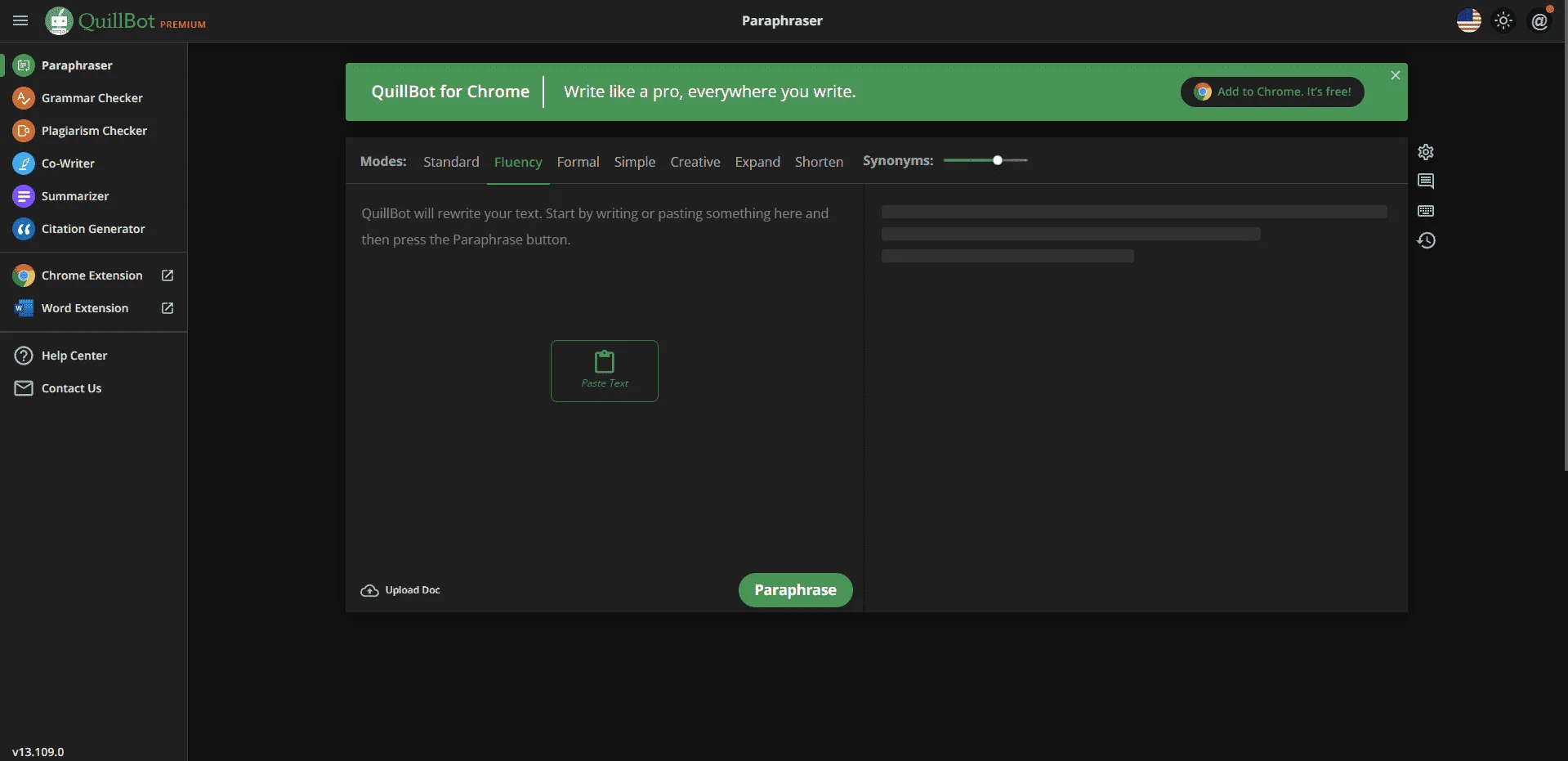Open the hamburger menu
The image size is (1568, 761).
20,20
